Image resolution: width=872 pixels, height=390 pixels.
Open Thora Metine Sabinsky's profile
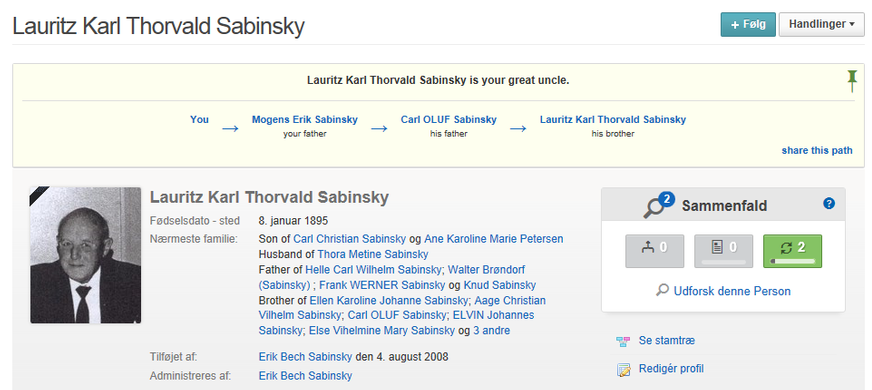[373, 254]
